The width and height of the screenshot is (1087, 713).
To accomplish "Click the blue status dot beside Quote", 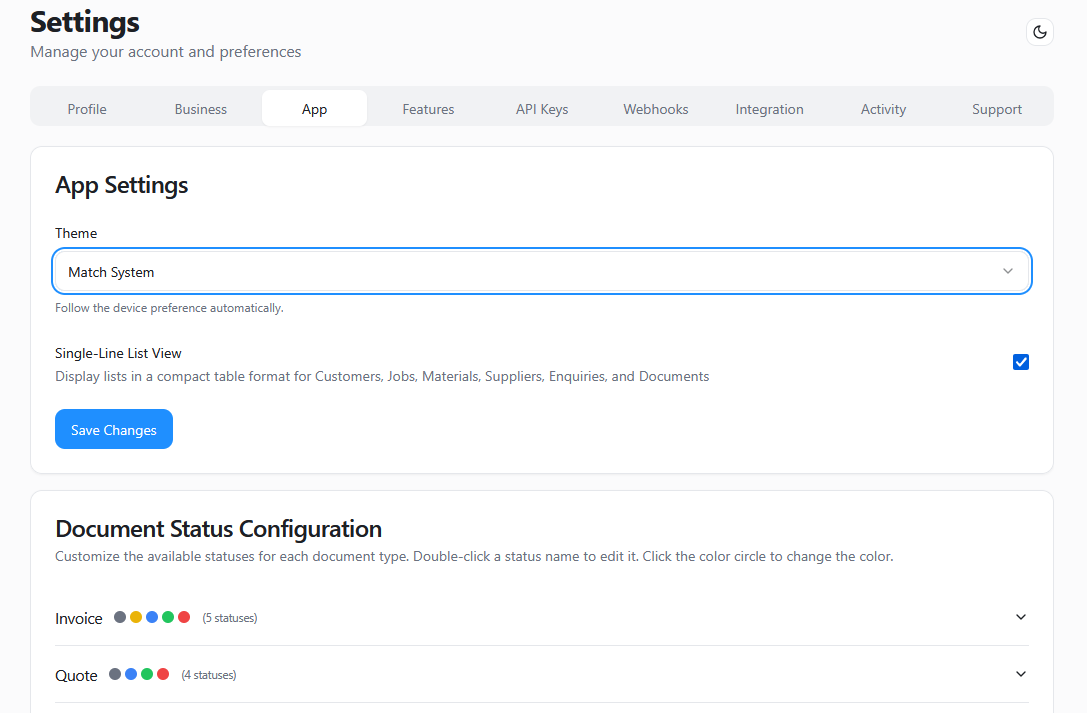I will coord(130,674).
